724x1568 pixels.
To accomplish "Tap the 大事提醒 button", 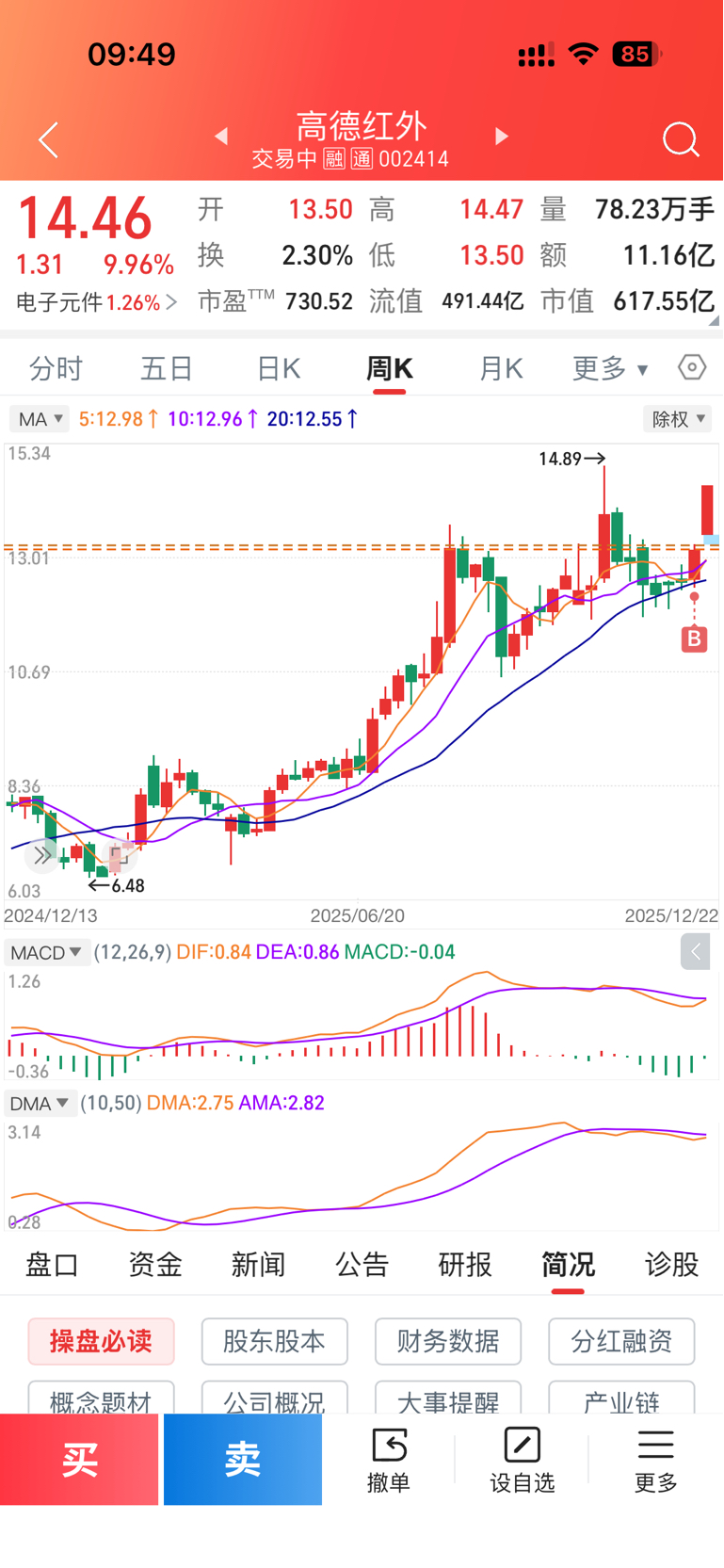I will point(447,1398).
